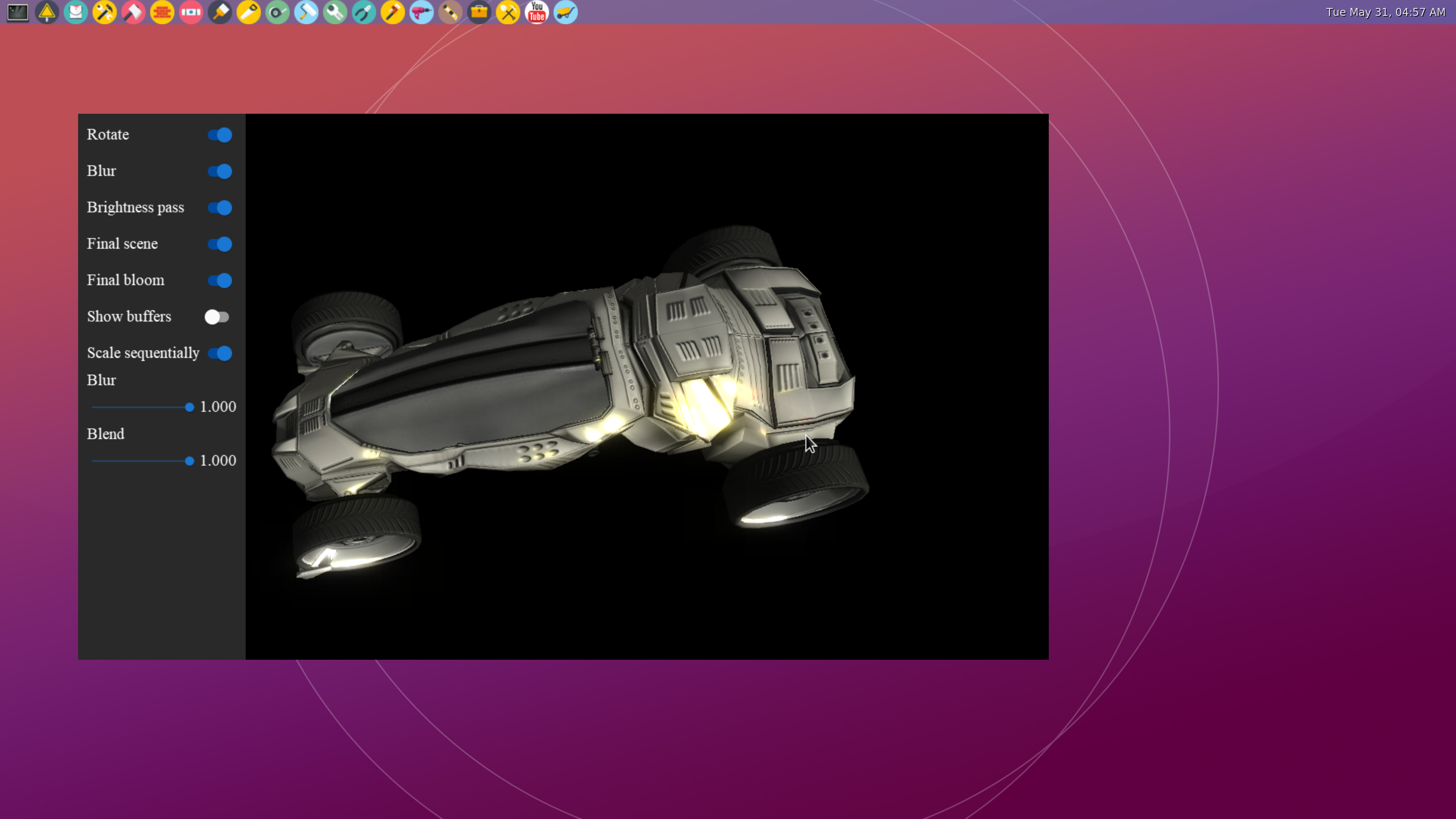Toggle off Brightness pass
This screenshot has width=1456, height=819.
(219, 208)
